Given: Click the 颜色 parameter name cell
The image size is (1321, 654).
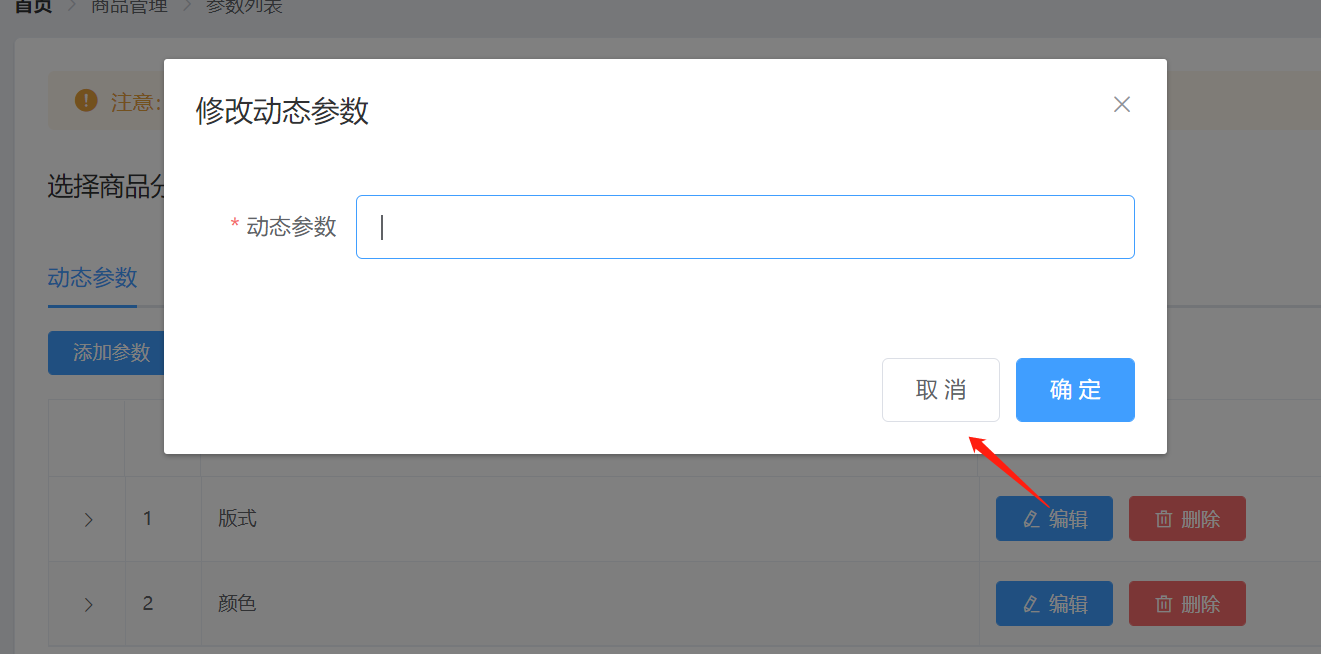Looking at the screenshot, I should (x=590, y=604).
